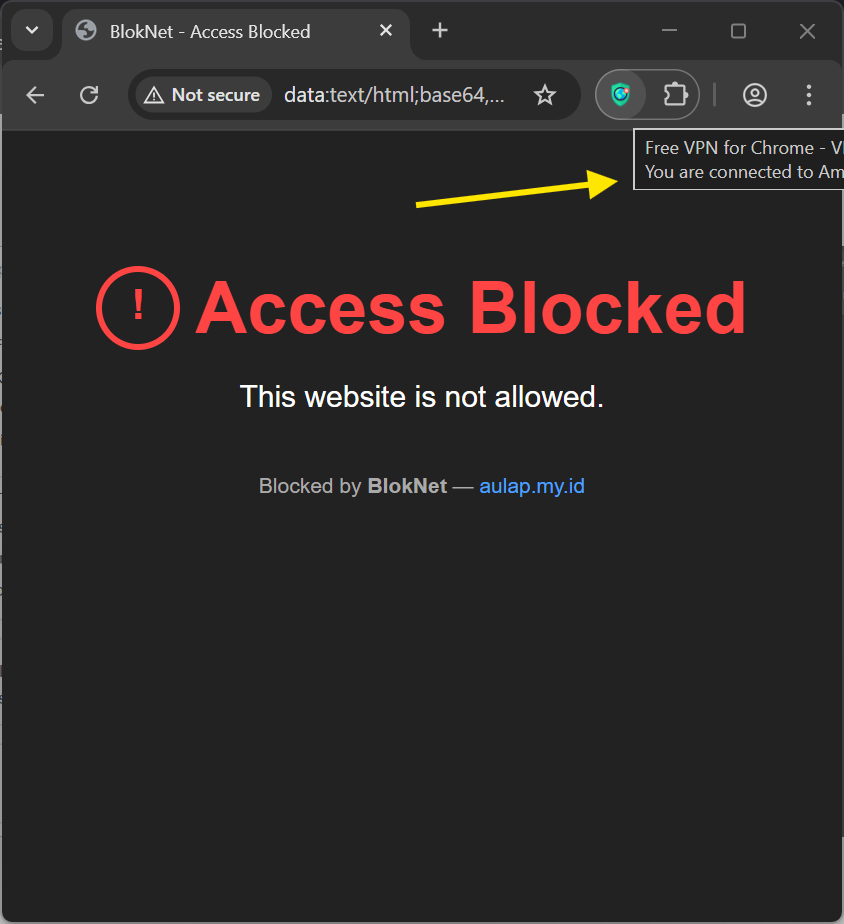Screen dimensions: 844x924
Task: Open the Extensions puzzle menu
Action: tap(675, 95)
